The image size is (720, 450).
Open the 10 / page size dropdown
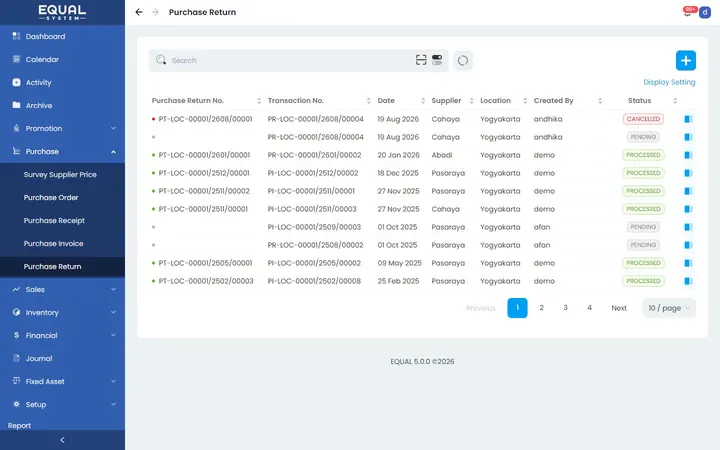669,308
